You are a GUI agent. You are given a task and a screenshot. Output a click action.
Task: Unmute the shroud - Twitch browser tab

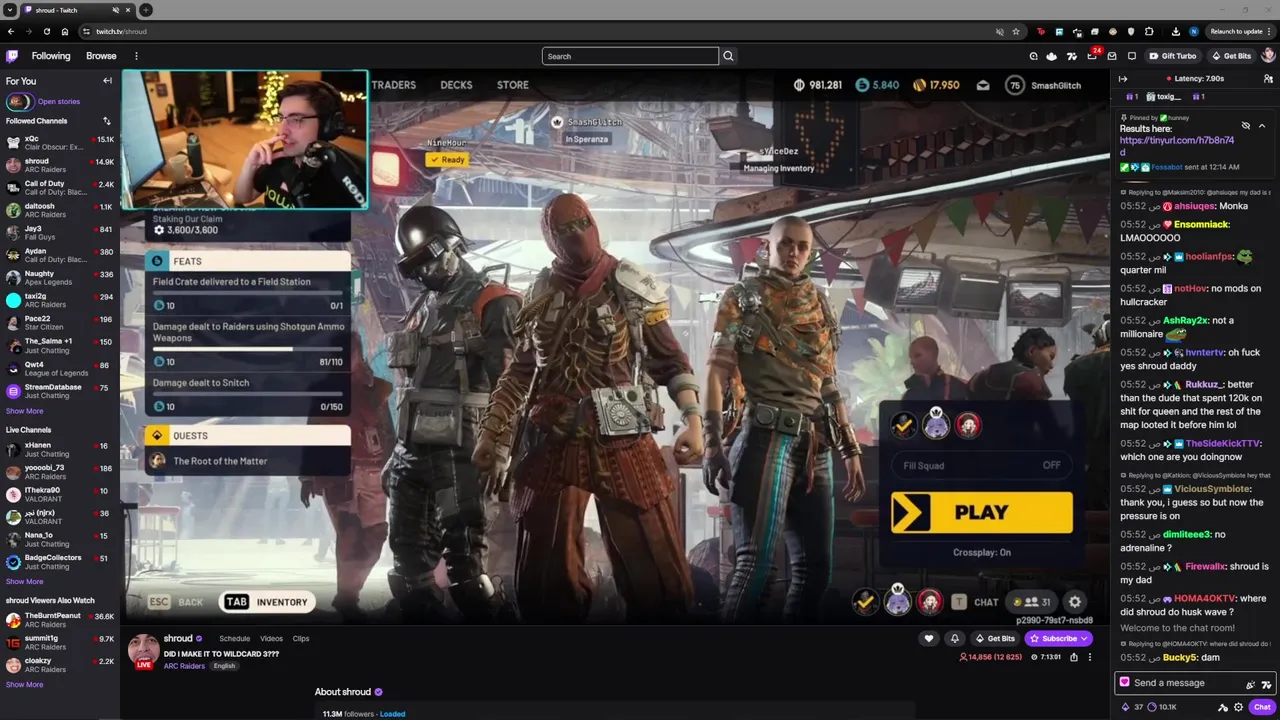coord(114,10)
